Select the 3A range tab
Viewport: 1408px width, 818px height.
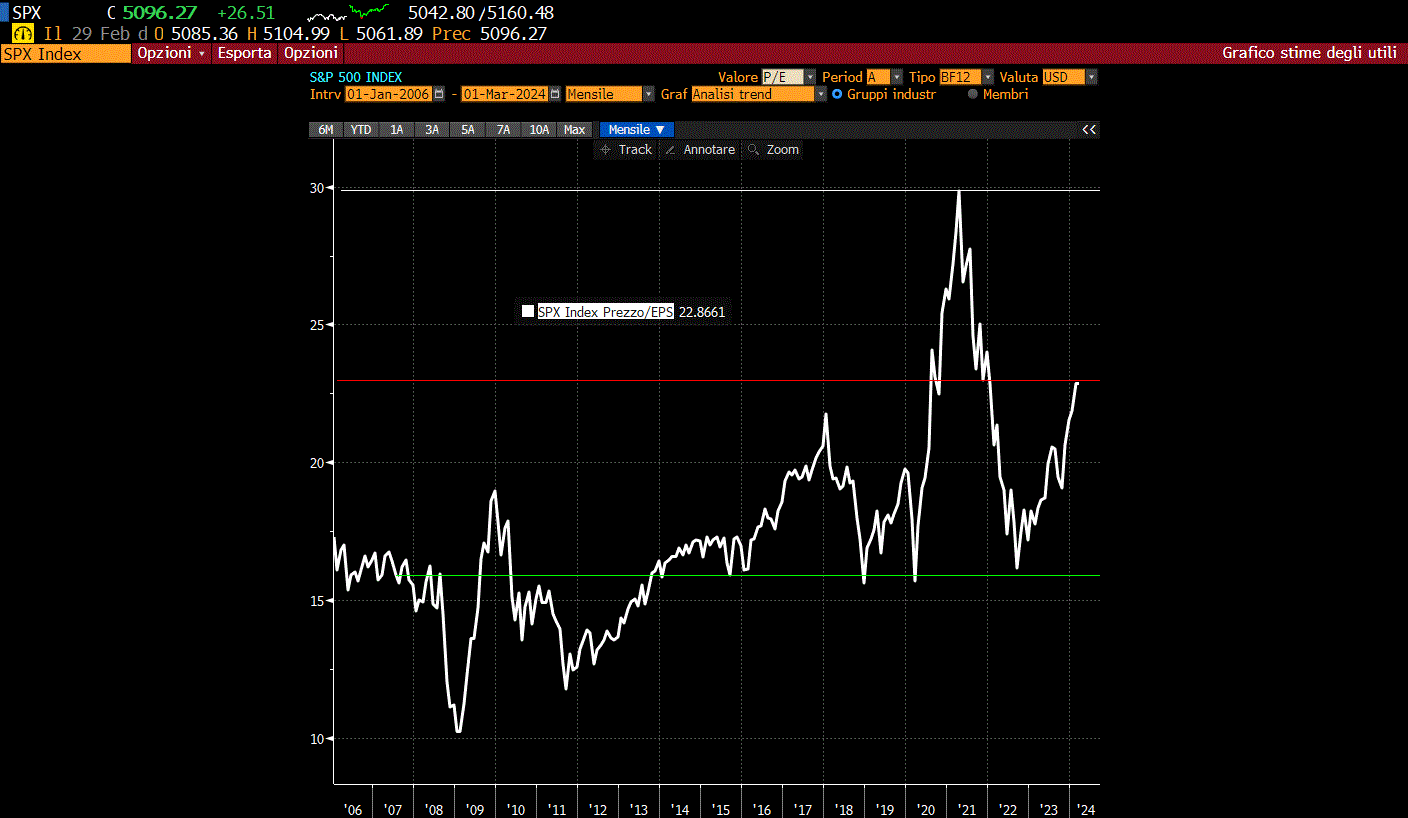432,130
